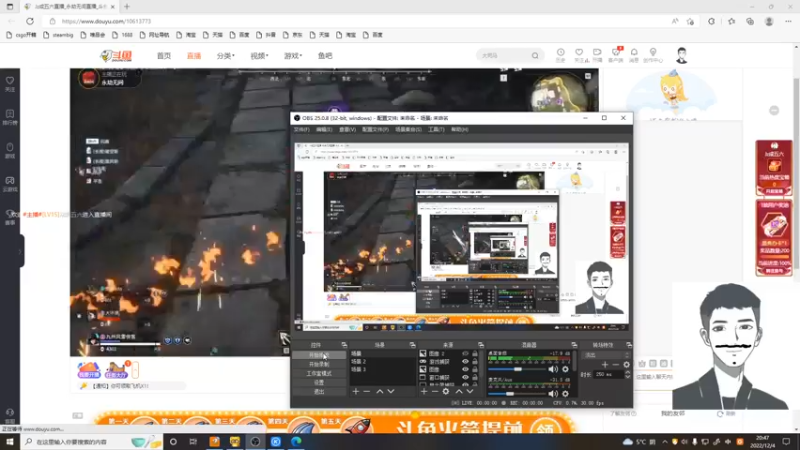
Task: Remove source with minus icon in OBS 来源 panel
Action: click(x=435, y=391)
